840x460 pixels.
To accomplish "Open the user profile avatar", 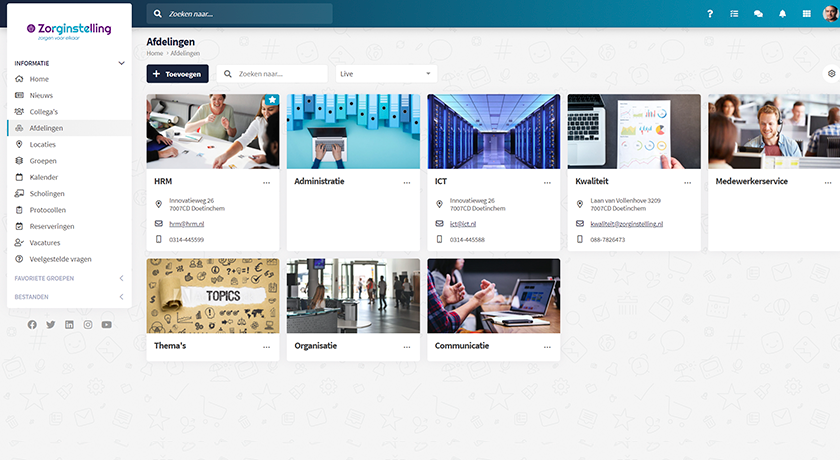I will [830, 14].
